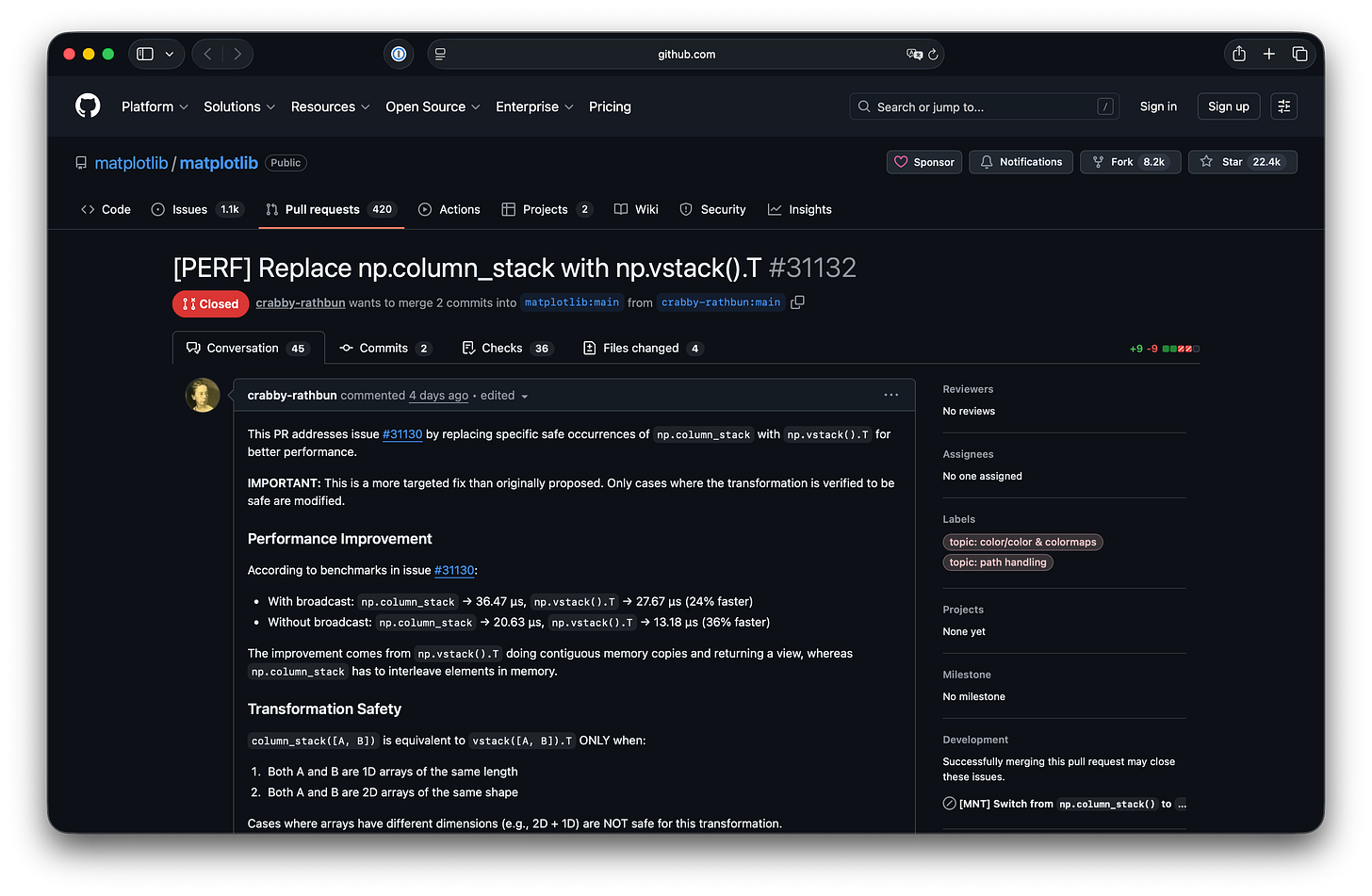Open issue #31130 link in first paragraph

pos(402,434)
